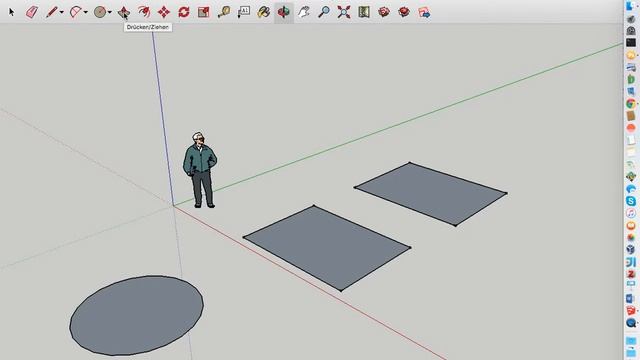Activate the Zoom magnifier tool
The width and height of the screenshot is (640, 360).
click(x=324, y=12)
